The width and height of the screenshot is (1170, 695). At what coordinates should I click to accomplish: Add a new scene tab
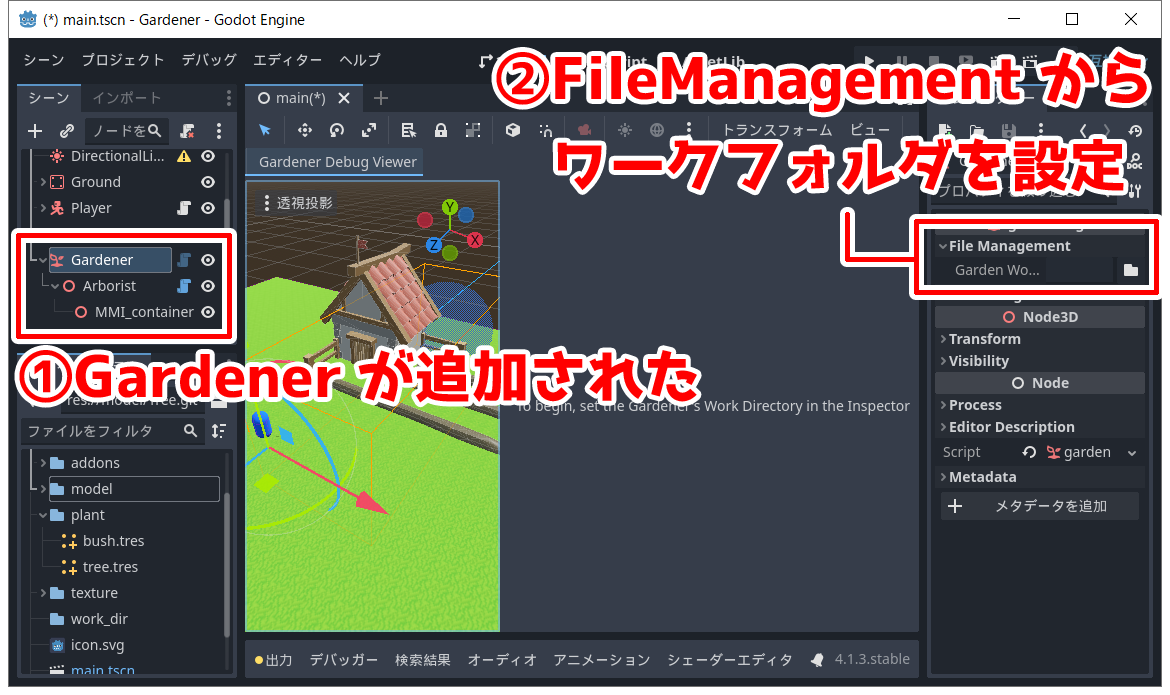pos(381,98)
